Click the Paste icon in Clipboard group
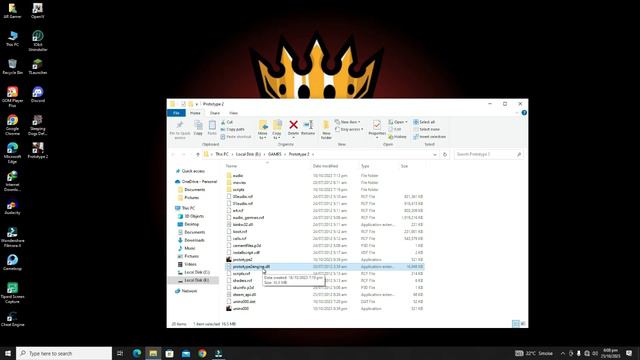Viewport: 640px width, 360px height. coord(212,127)
